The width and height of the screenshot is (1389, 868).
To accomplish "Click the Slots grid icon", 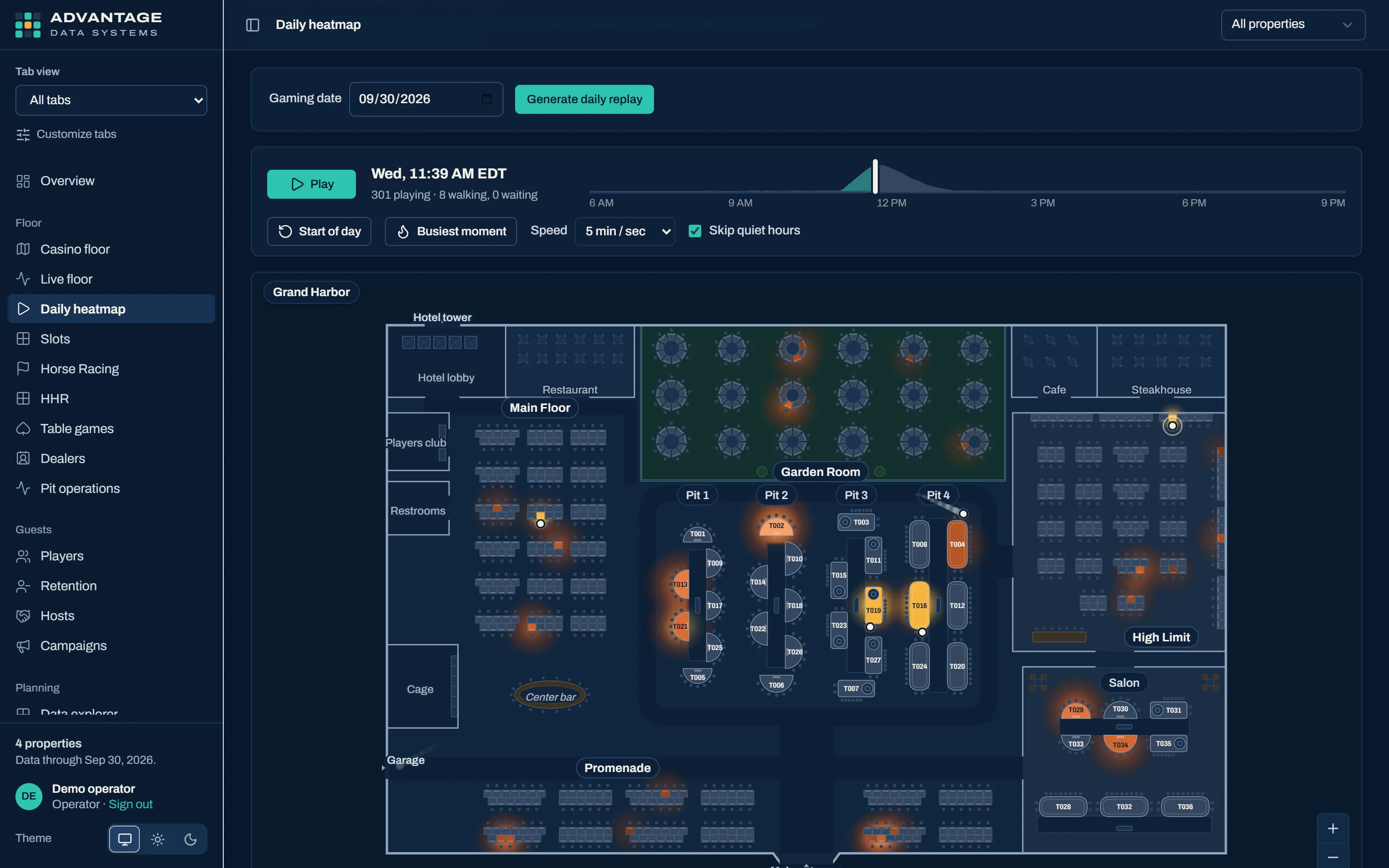I will (x=23, y=339).
